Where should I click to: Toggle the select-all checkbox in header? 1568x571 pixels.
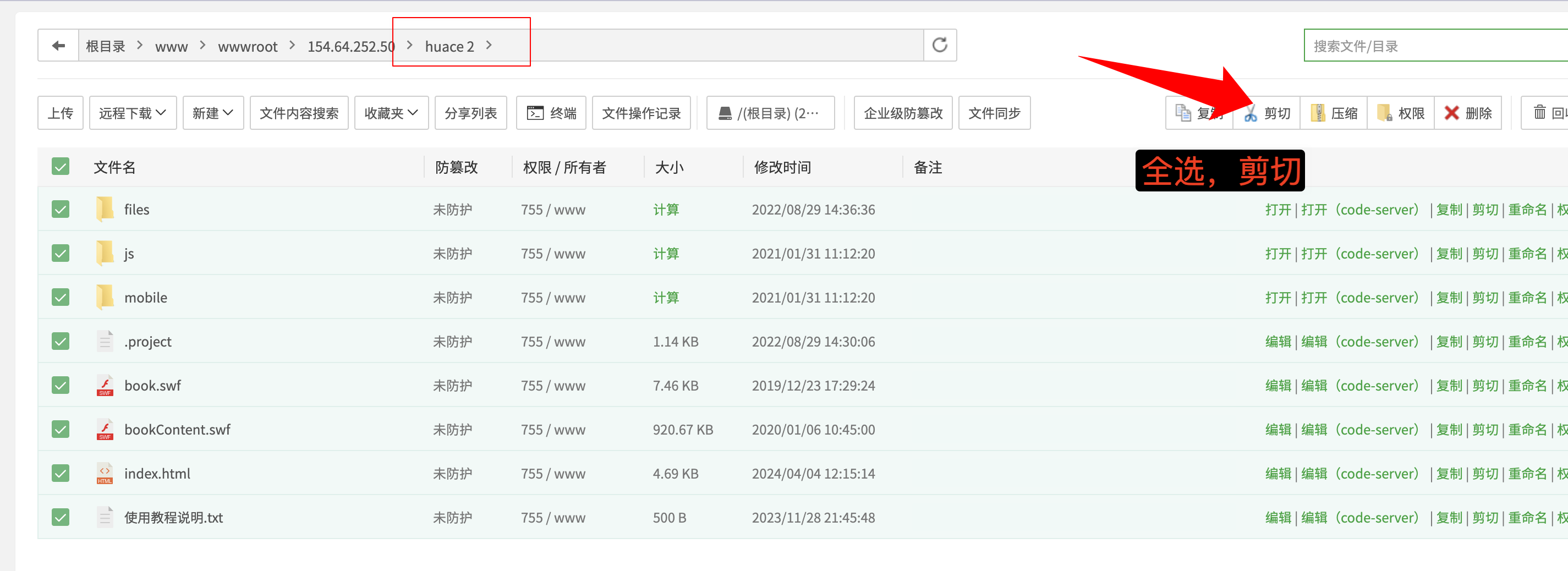coord(61,166)
